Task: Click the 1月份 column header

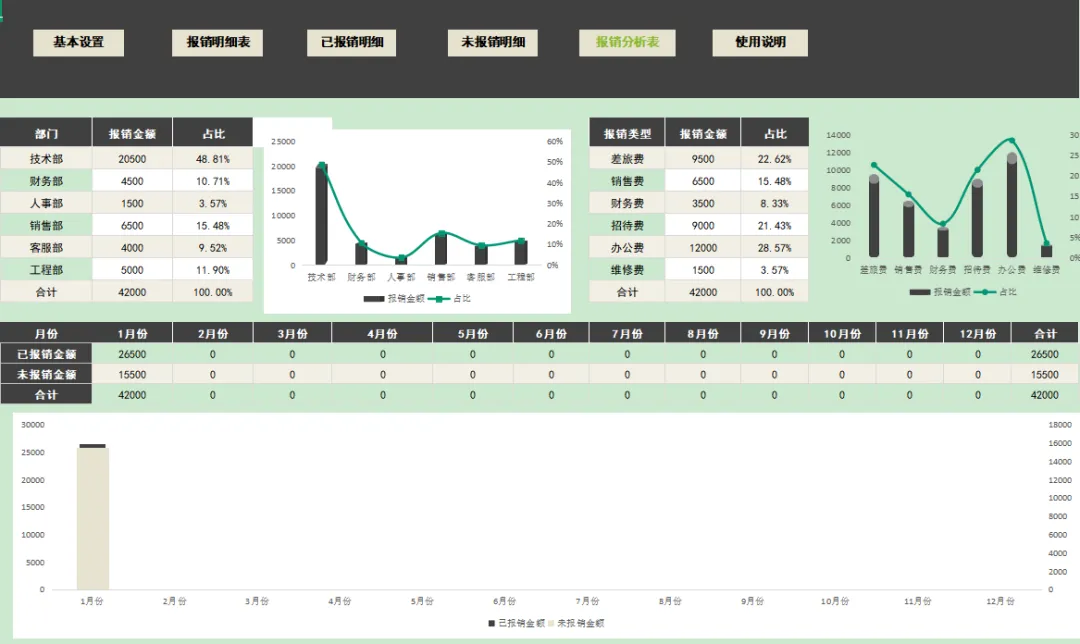Action: (x=132, y=333)
